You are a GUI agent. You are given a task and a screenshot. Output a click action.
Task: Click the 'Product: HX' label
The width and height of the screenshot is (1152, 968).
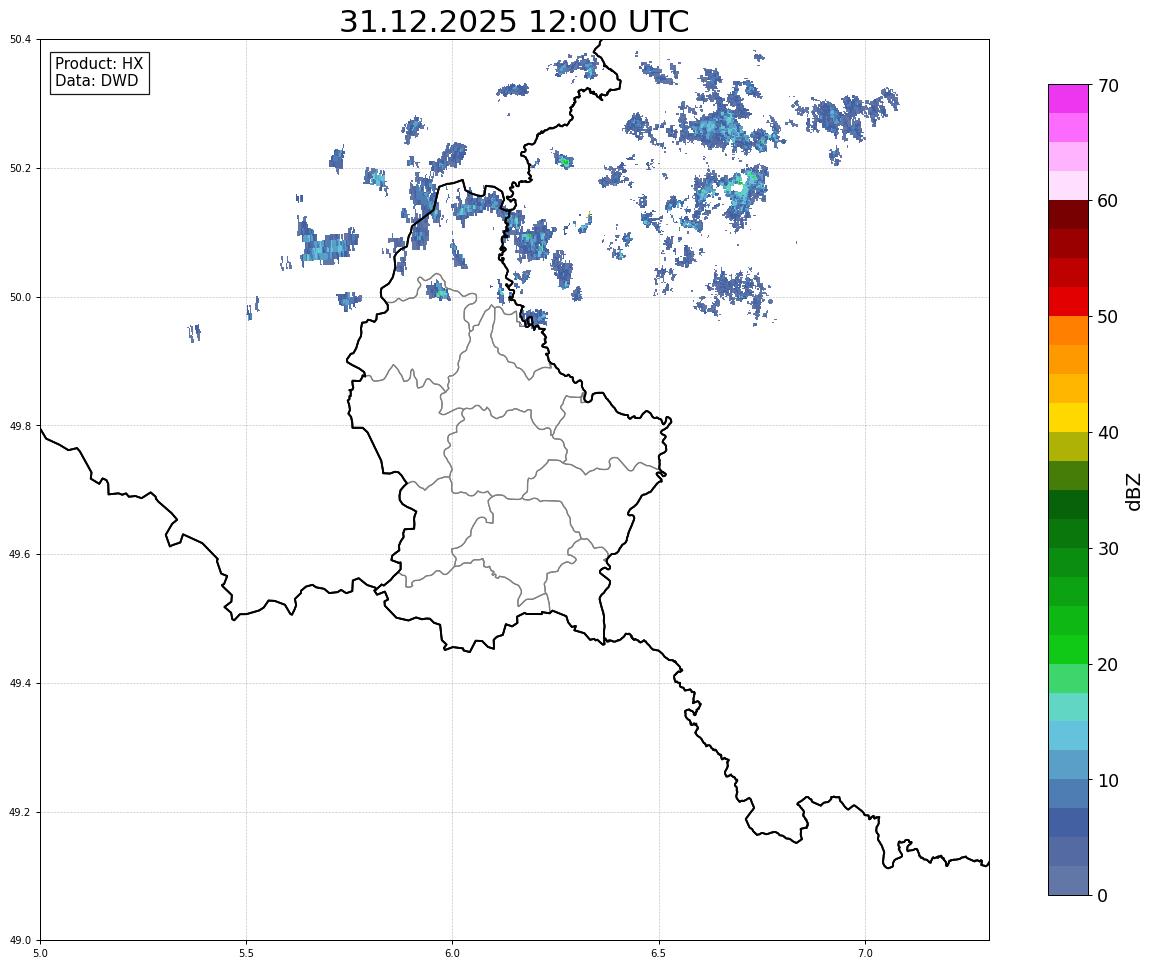click(99, 64)
